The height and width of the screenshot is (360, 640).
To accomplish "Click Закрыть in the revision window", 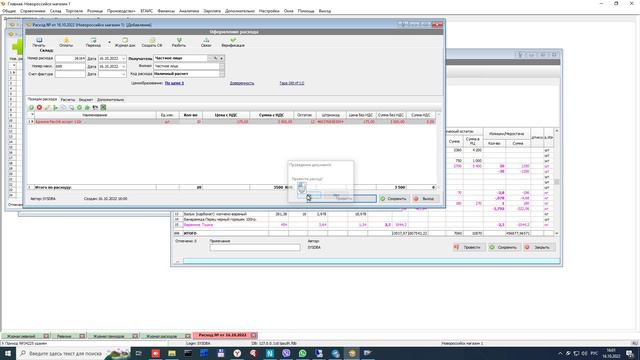I will (539, 247).
